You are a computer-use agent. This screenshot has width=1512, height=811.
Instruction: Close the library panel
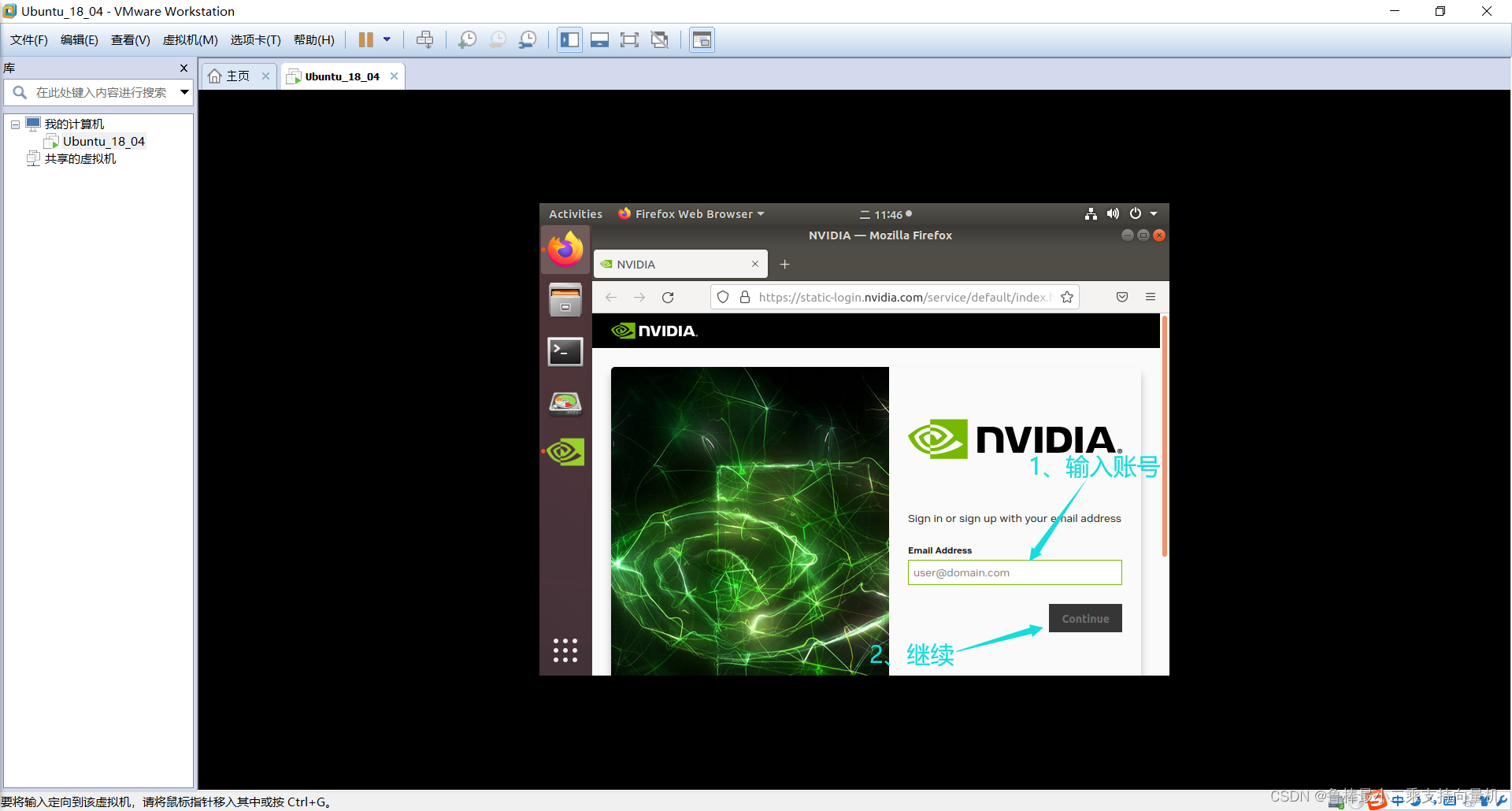(184, 69)
